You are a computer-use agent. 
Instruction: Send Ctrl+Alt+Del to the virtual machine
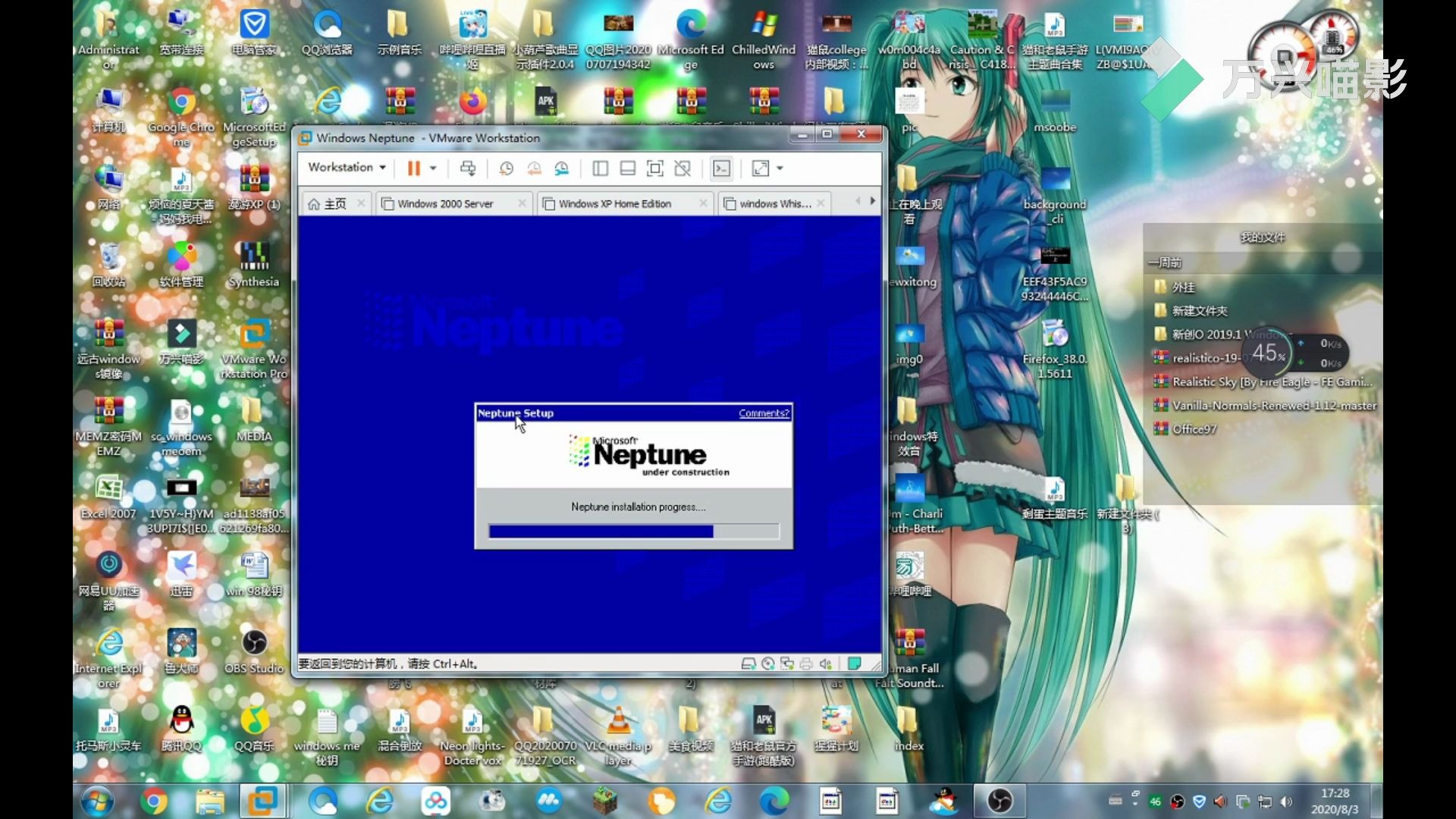468,168
